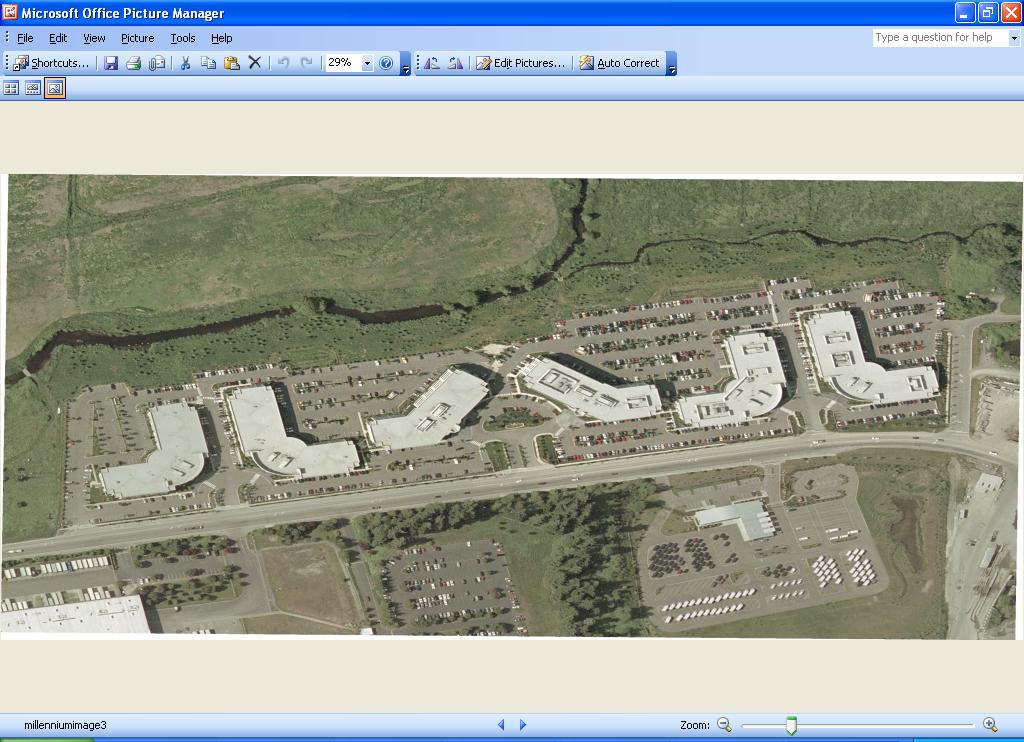The width and height of the screenshot is (1024, 742).
Task: Expand formatting toolbar options arrow
Action: tap(671, 63)
